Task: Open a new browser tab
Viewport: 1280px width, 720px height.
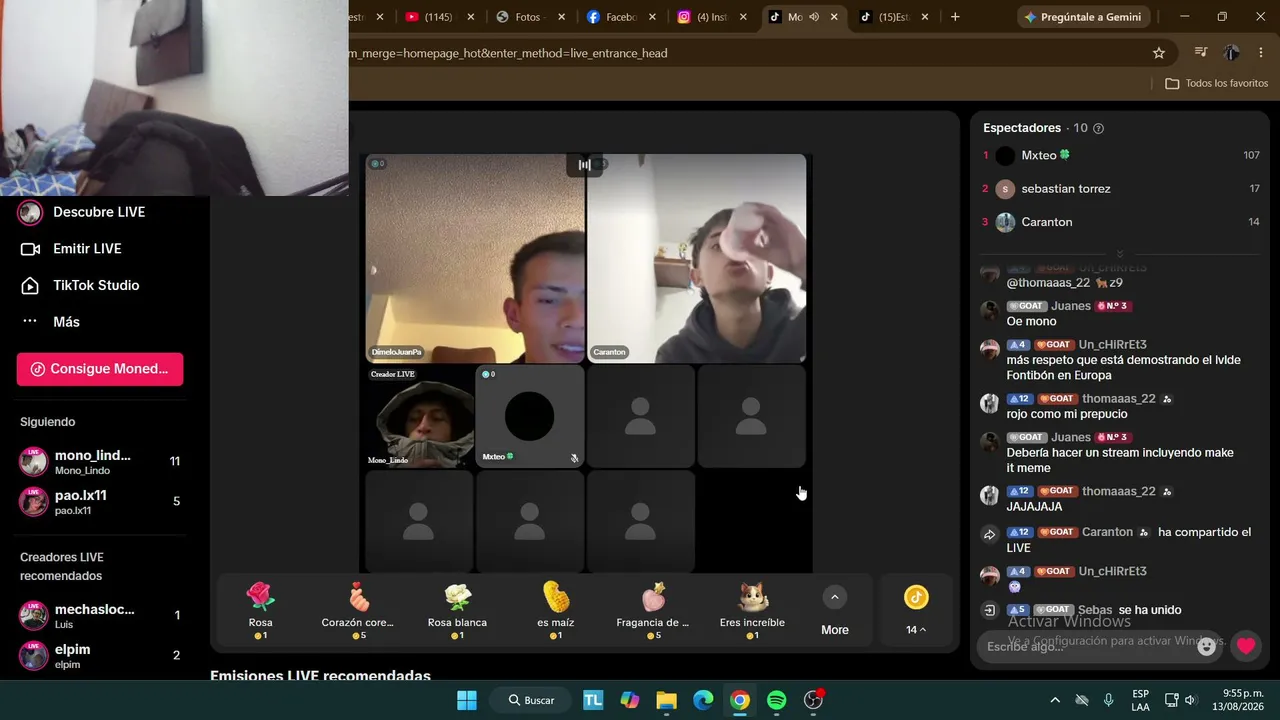Action: point(955,17)
